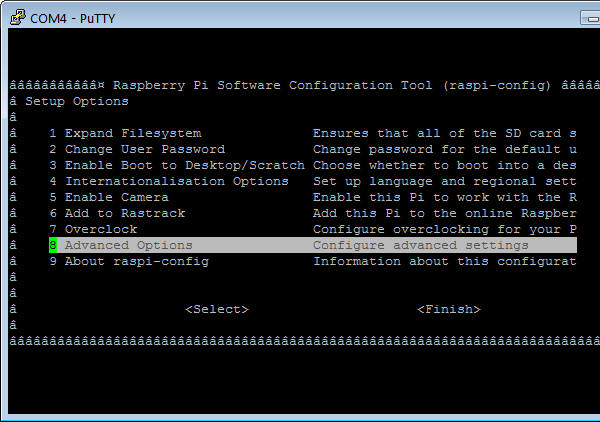Select the Expand Filesystem option
Screen dimensions: 600x422
point(132,133)
